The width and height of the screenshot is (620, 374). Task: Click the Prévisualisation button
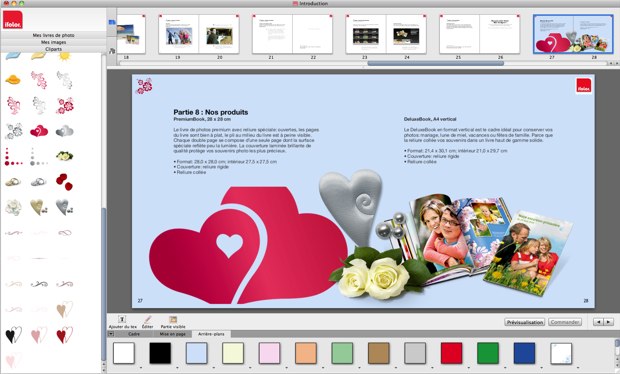(525, 322)
